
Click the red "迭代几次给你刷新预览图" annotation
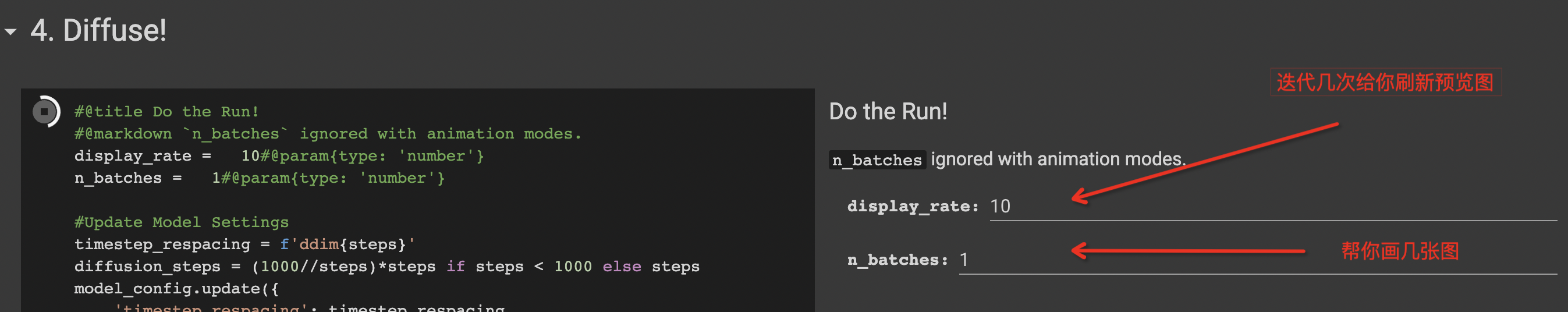[1385, 82]
